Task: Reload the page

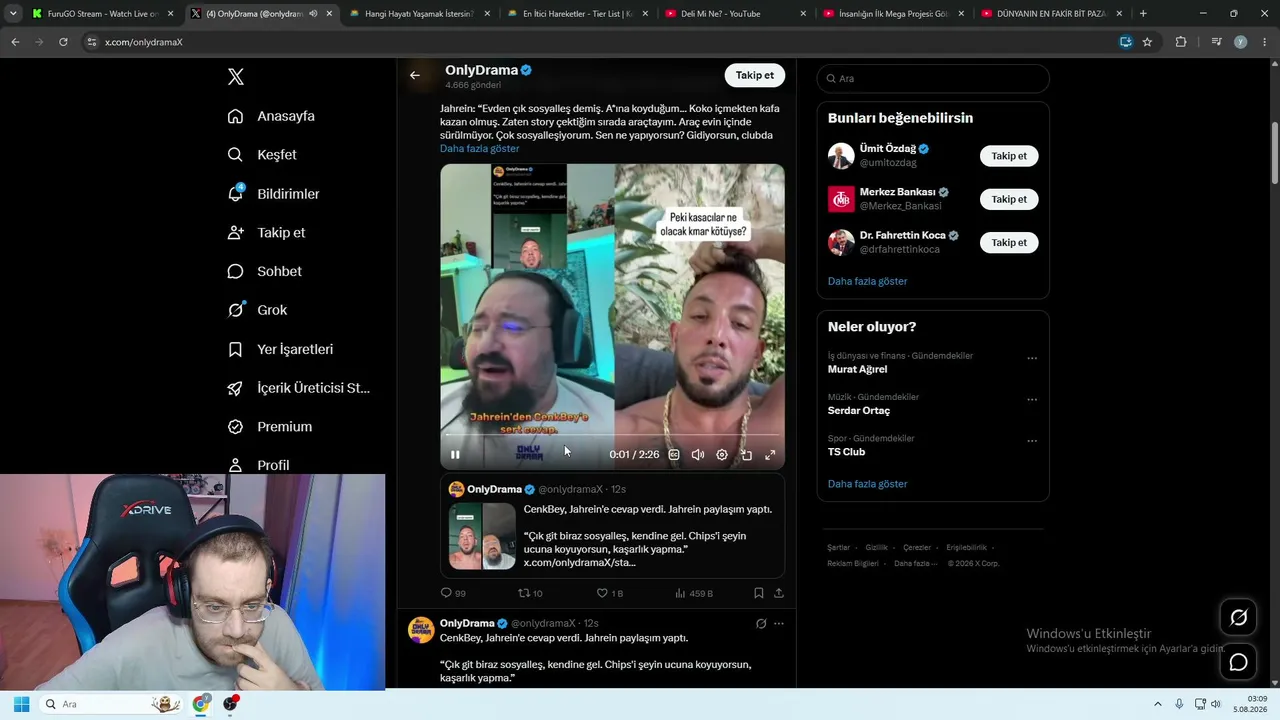Action: click(63, 42)
